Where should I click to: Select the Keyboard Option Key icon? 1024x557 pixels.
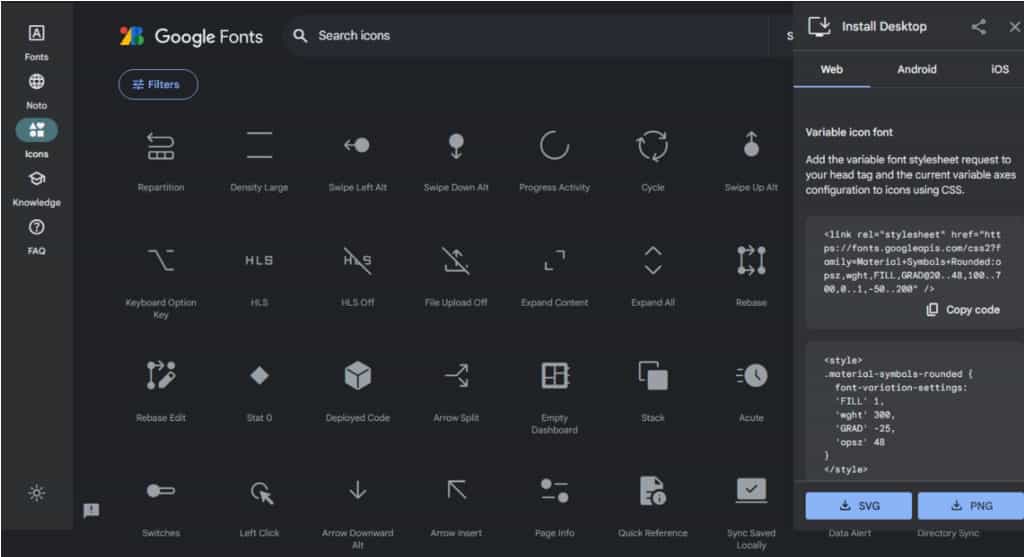161,260
